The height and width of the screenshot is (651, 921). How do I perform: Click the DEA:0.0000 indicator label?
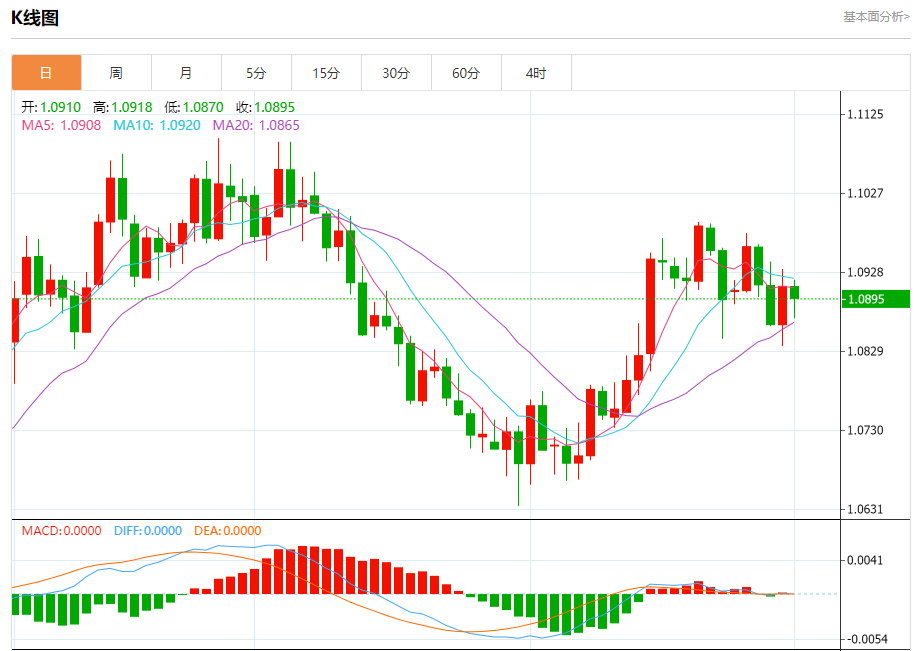coord(228,531)
